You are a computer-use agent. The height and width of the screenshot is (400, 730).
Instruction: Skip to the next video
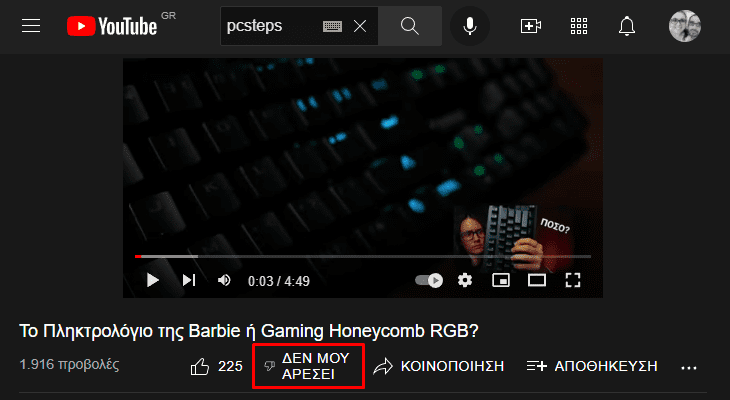(189, 280)
